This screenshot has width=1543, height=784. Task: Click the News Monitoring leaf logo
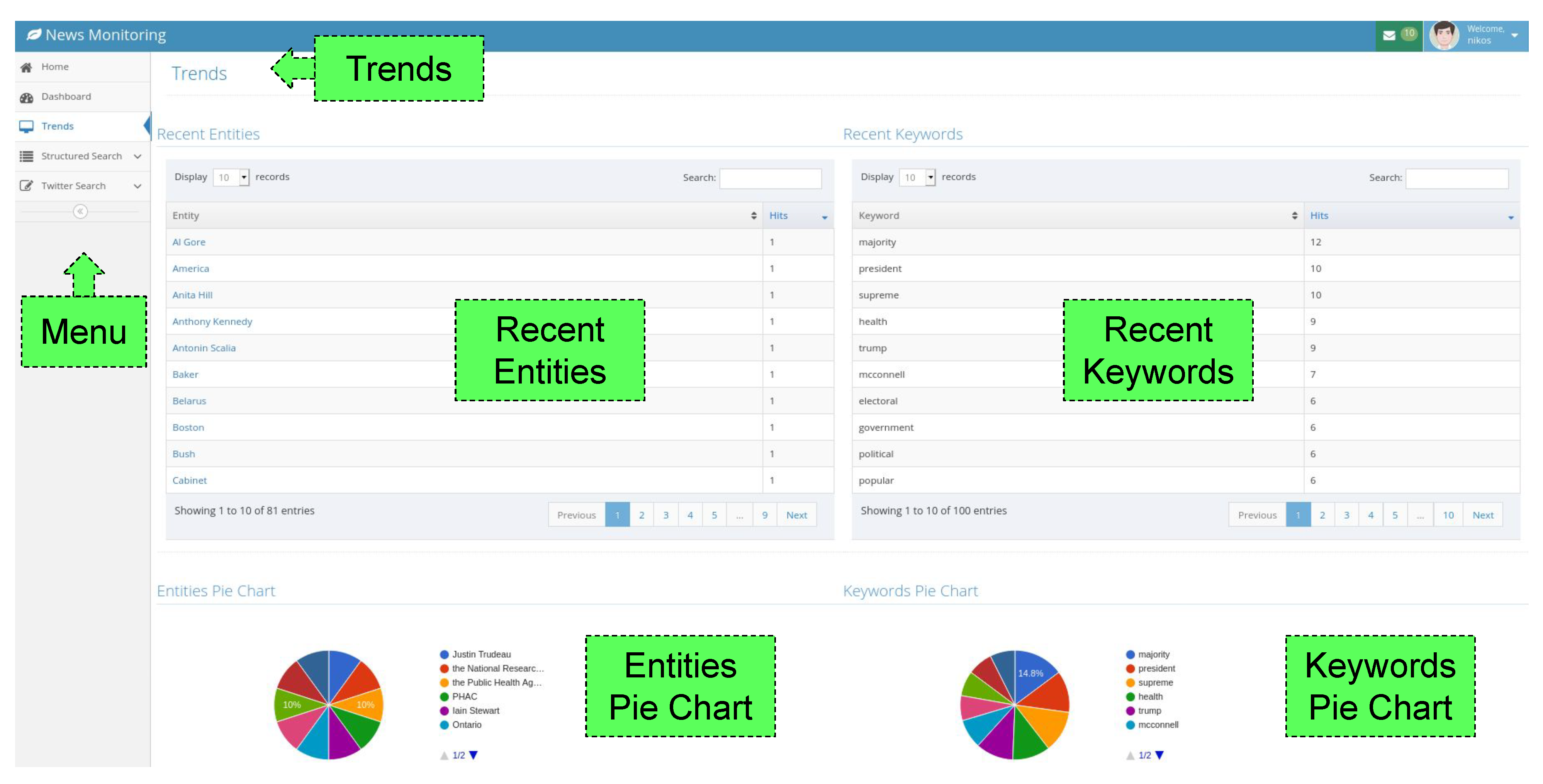(x=34, y=35)
